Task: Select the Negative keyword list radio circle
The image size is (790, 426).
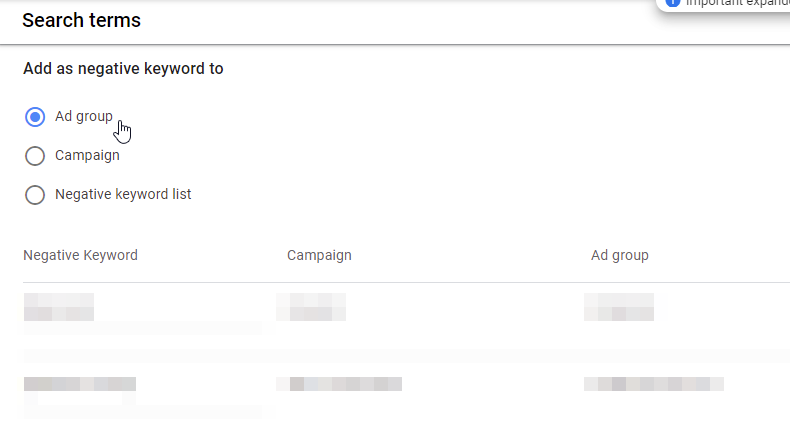Action: click(x=35, y=194)
